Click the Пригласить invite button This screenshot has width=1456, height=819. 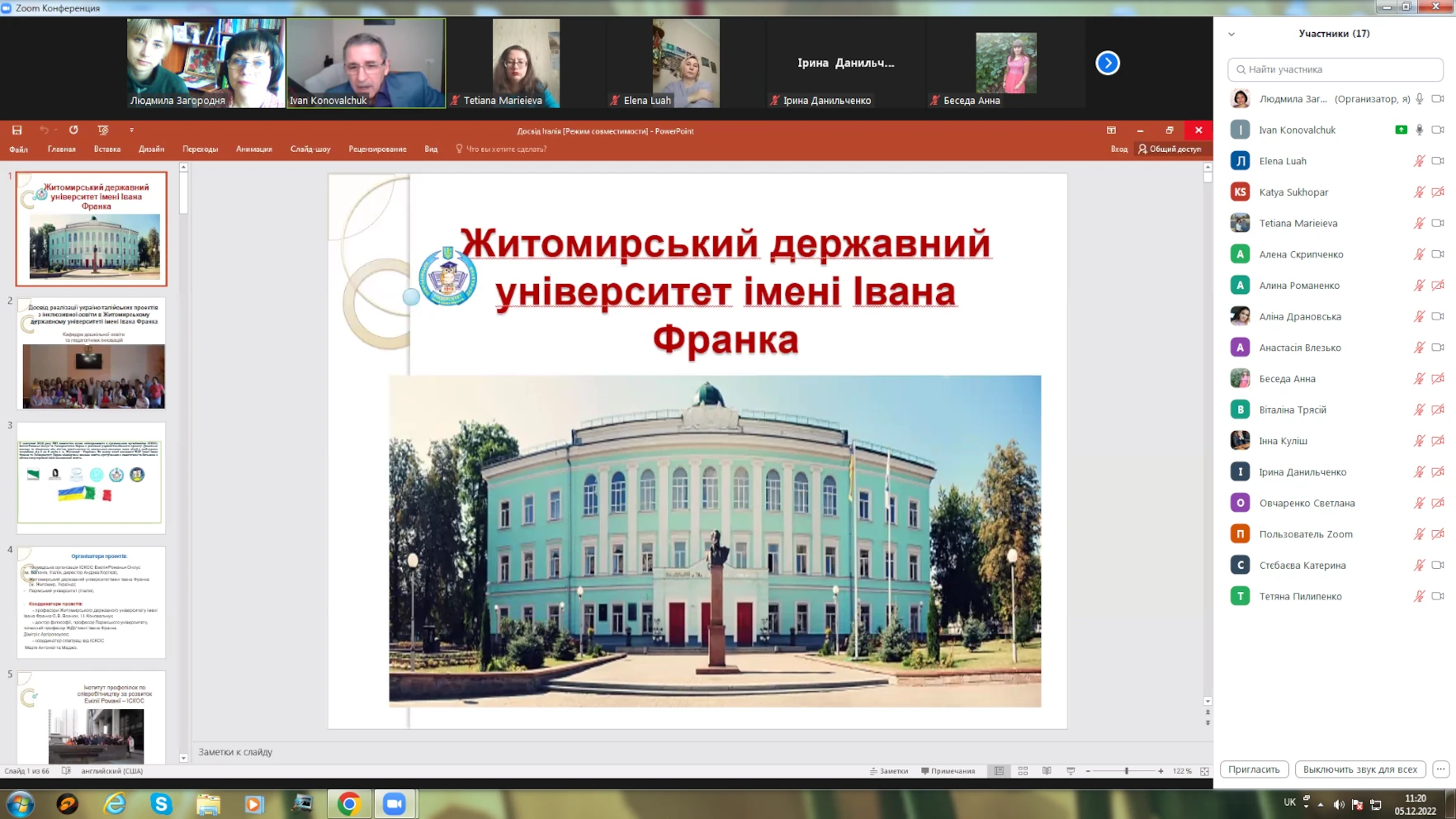coord(1254,769)
